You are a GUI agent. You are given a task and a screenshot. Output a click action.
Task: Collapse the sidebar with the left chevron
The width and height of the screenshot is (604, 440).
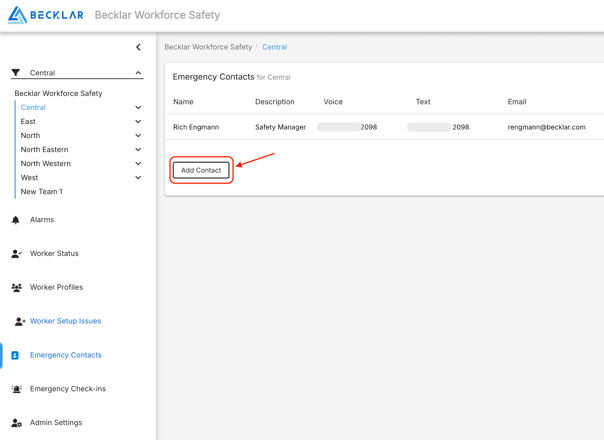(x=138, y=47)
